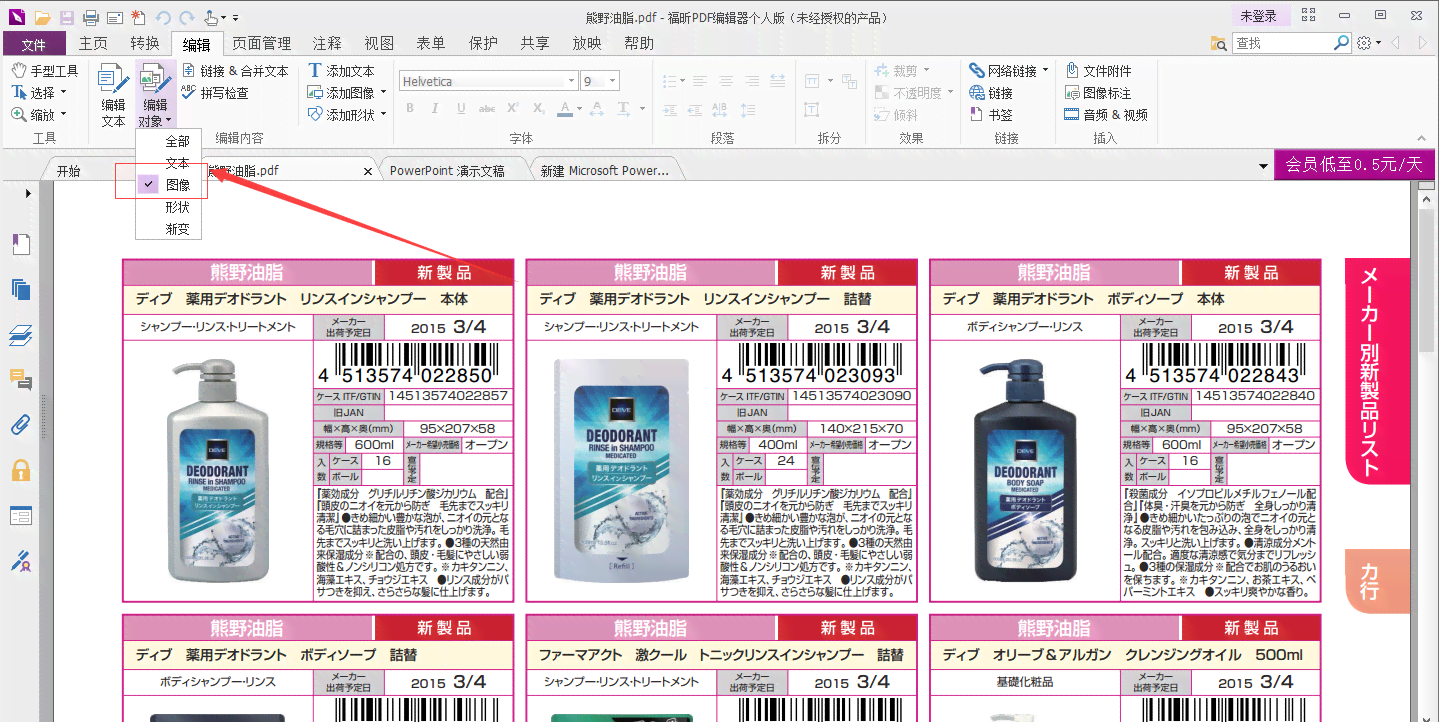
Task: Open the 文件 File menu
Action: click(x=34, y=44)
